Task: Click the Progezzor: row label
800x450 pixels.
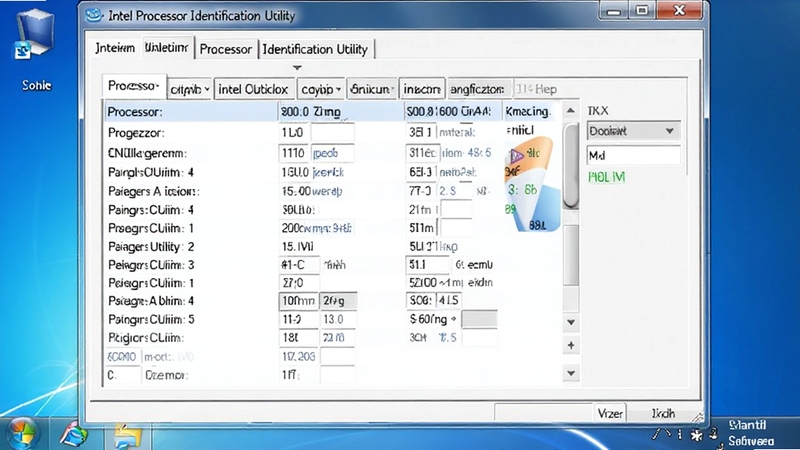Action: click(136, 133)
